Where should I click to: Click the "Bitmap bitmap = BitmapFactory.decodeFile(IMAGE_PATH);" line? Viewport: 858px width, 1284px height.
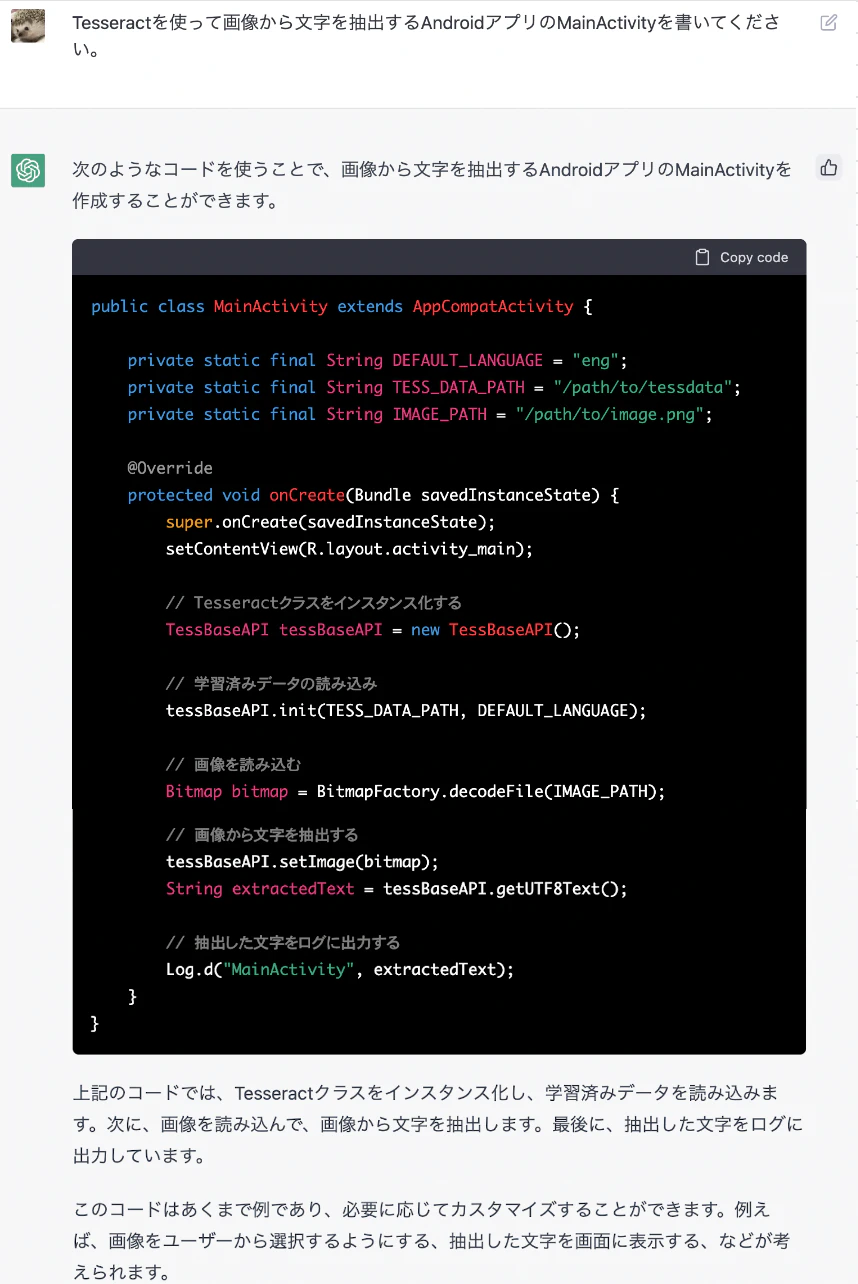point(416,792)
